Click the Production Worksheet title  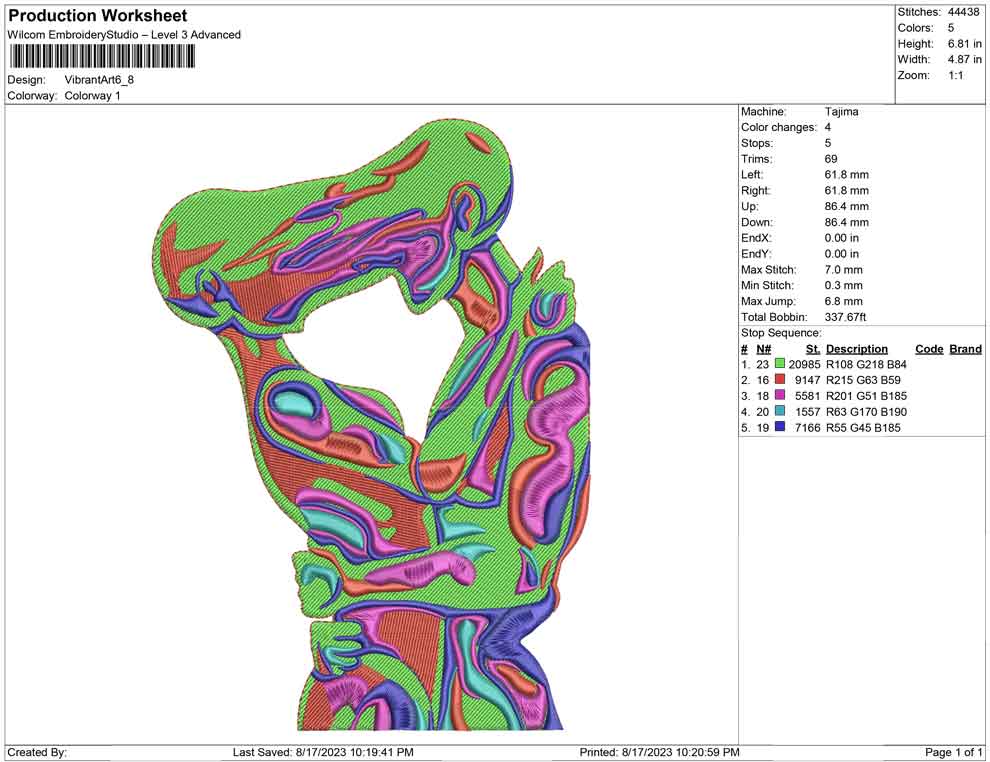[98, 16]
